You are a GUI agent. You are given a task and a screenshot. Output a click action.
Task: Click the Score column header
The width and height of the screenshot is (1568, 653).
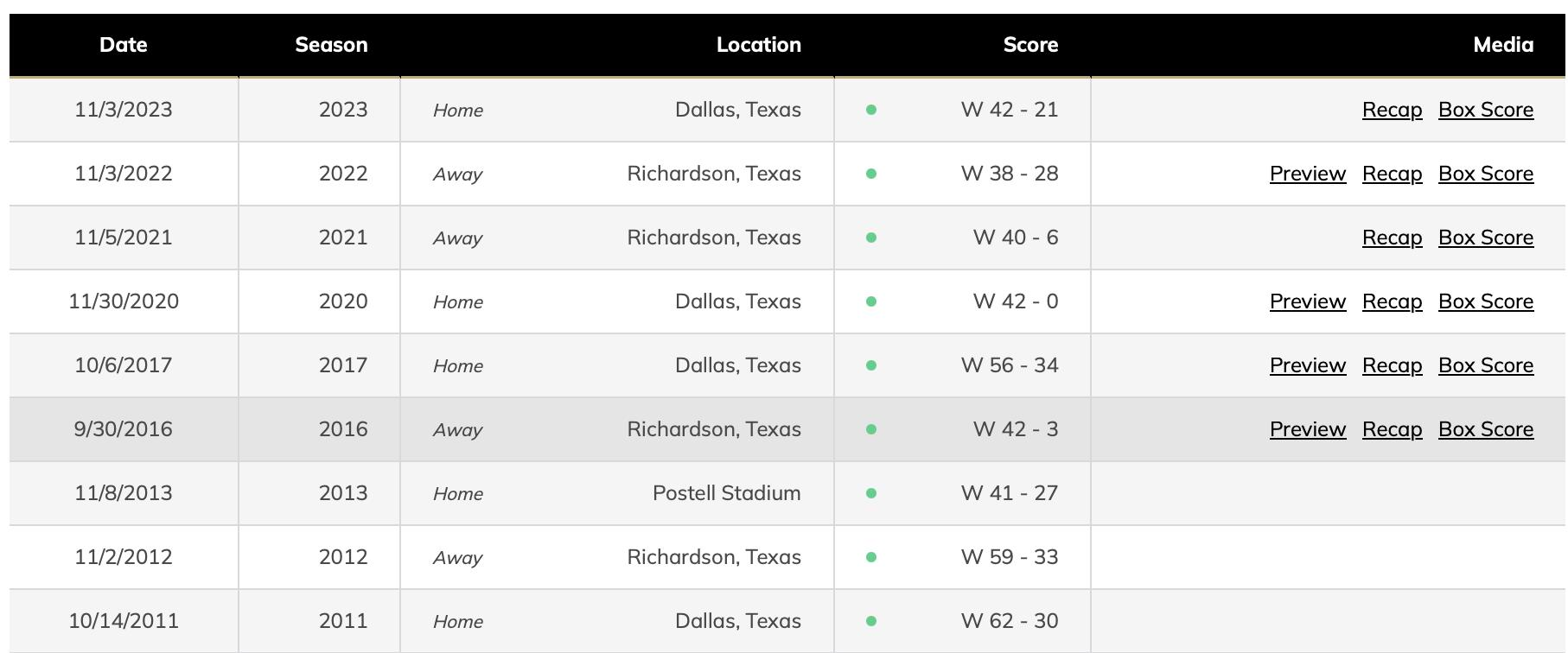click(1030, 45)
